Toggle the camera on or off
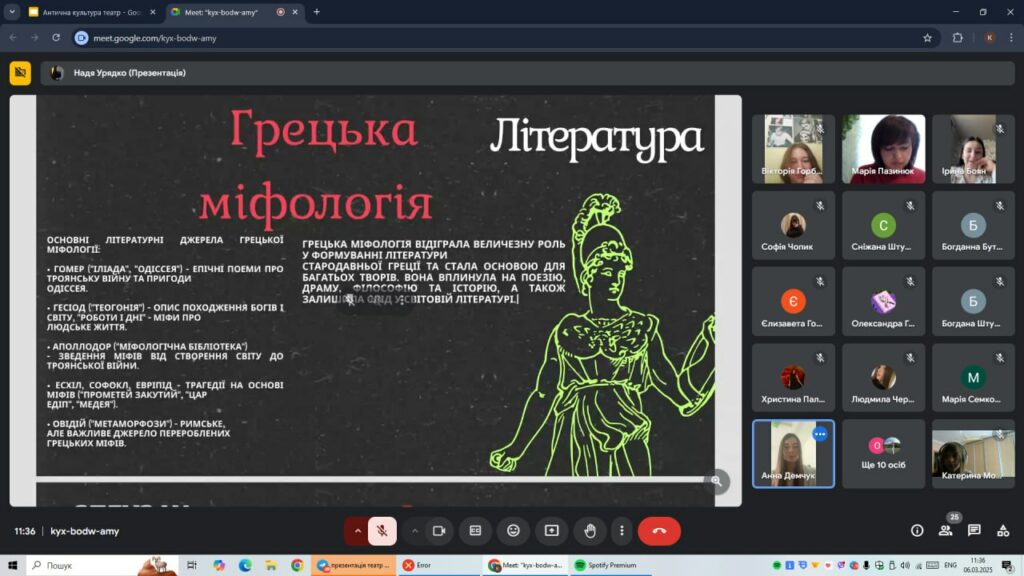The height and width of the screenshot is (576, 1024). (x=438, y=531)
